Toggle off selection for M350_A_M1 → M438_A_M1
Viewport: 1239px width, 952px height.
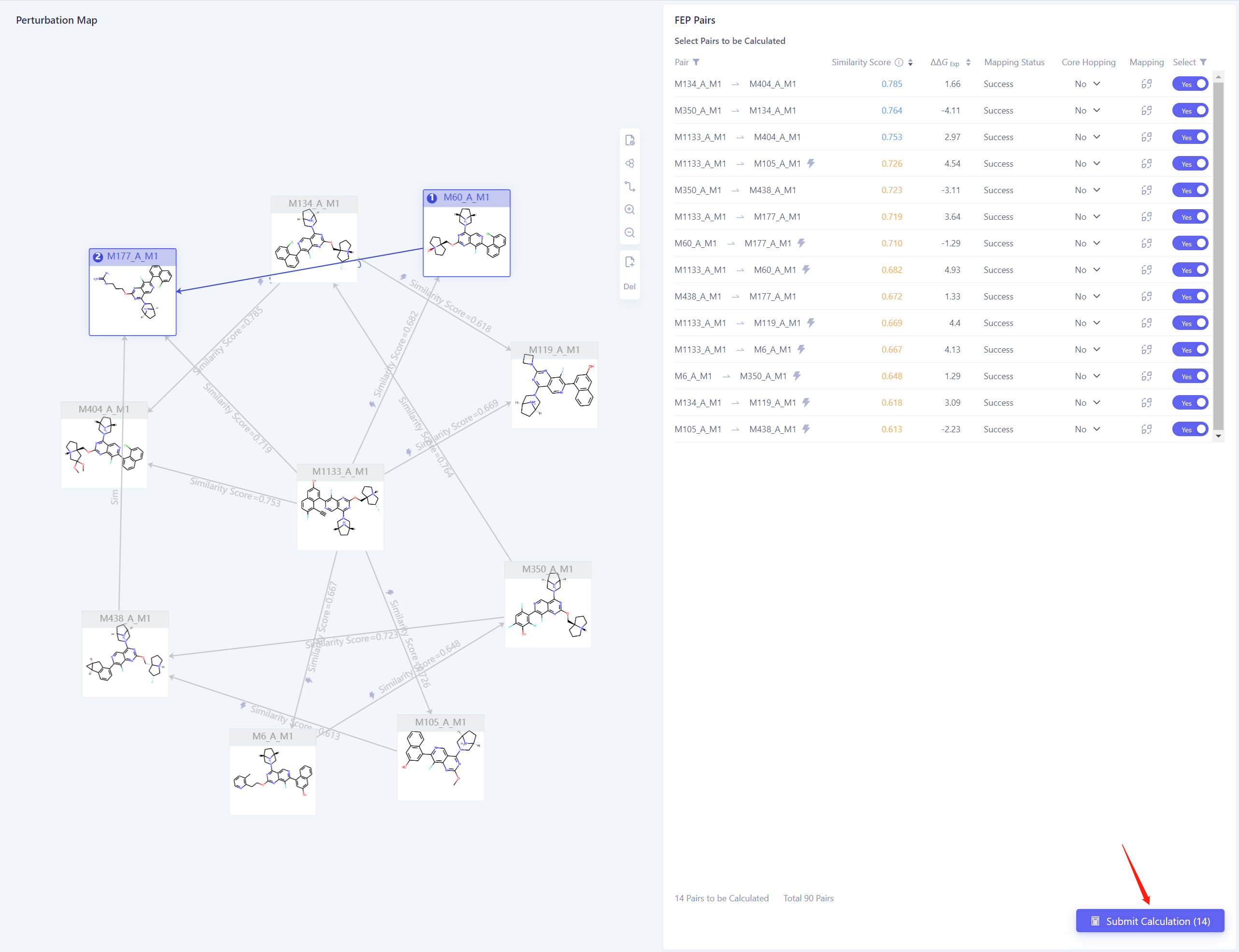tap(1190, 190)
